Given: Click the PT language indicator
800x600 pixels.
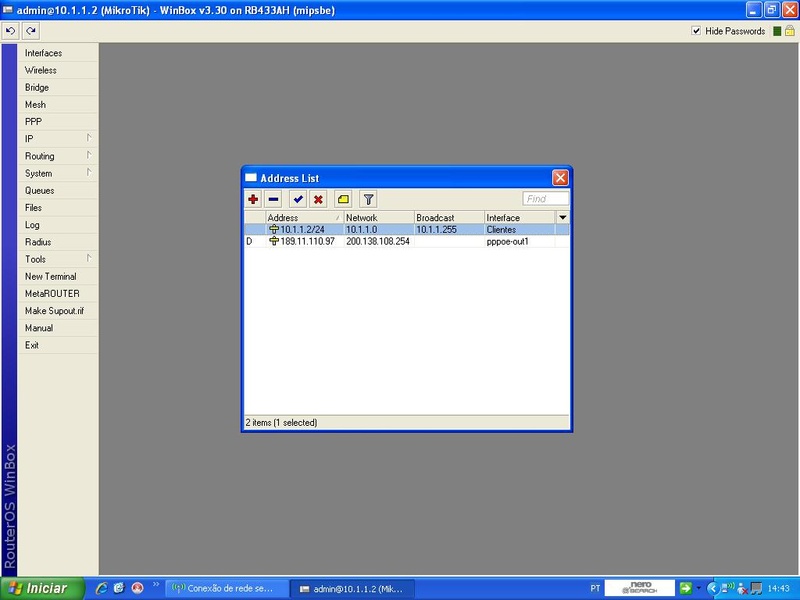Looking at the screenshot, I should click(595, 588).
